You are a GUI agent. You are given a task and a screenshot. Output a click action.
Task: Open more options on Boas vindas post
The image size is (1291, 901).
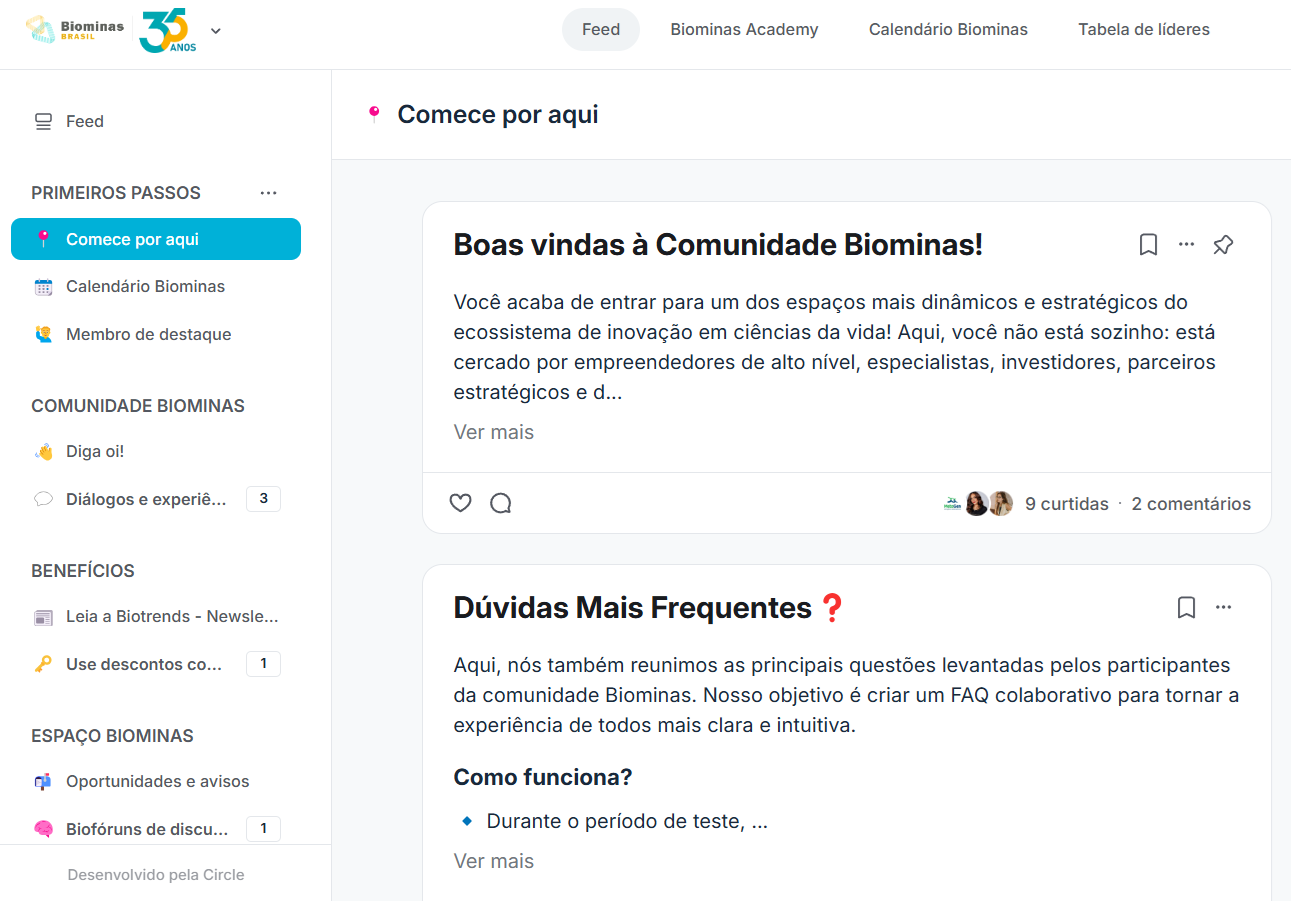click(x=1186, y=244)
